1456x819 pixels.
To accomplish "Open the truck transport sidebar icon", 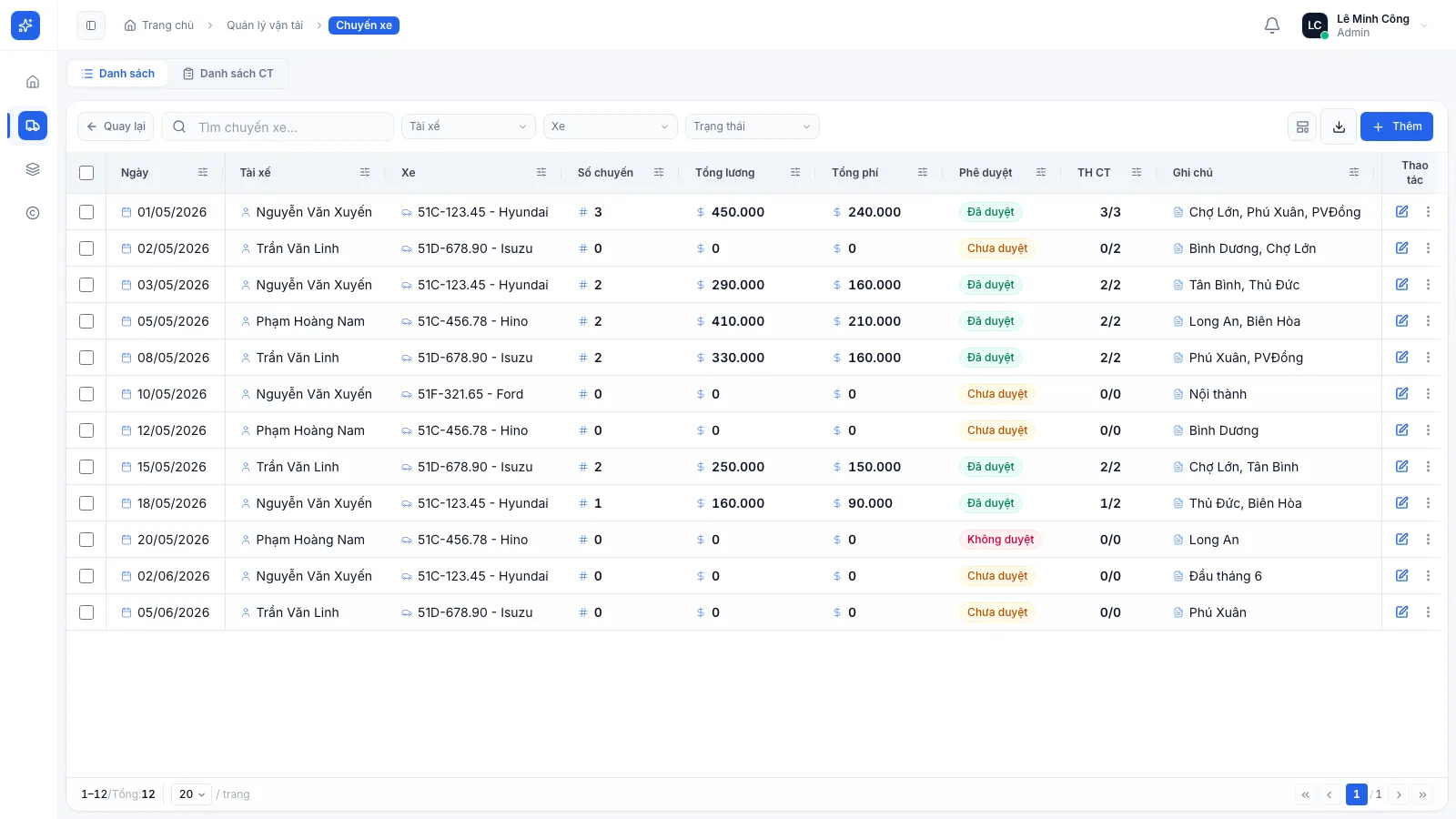I will [33, 126].
